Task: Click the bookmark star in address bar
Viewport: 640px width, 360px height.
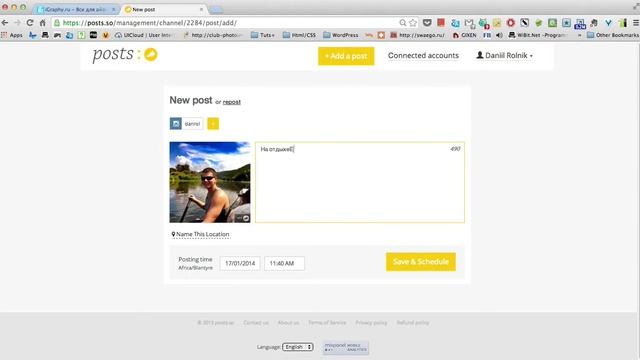Action: (x=413, y=23)
